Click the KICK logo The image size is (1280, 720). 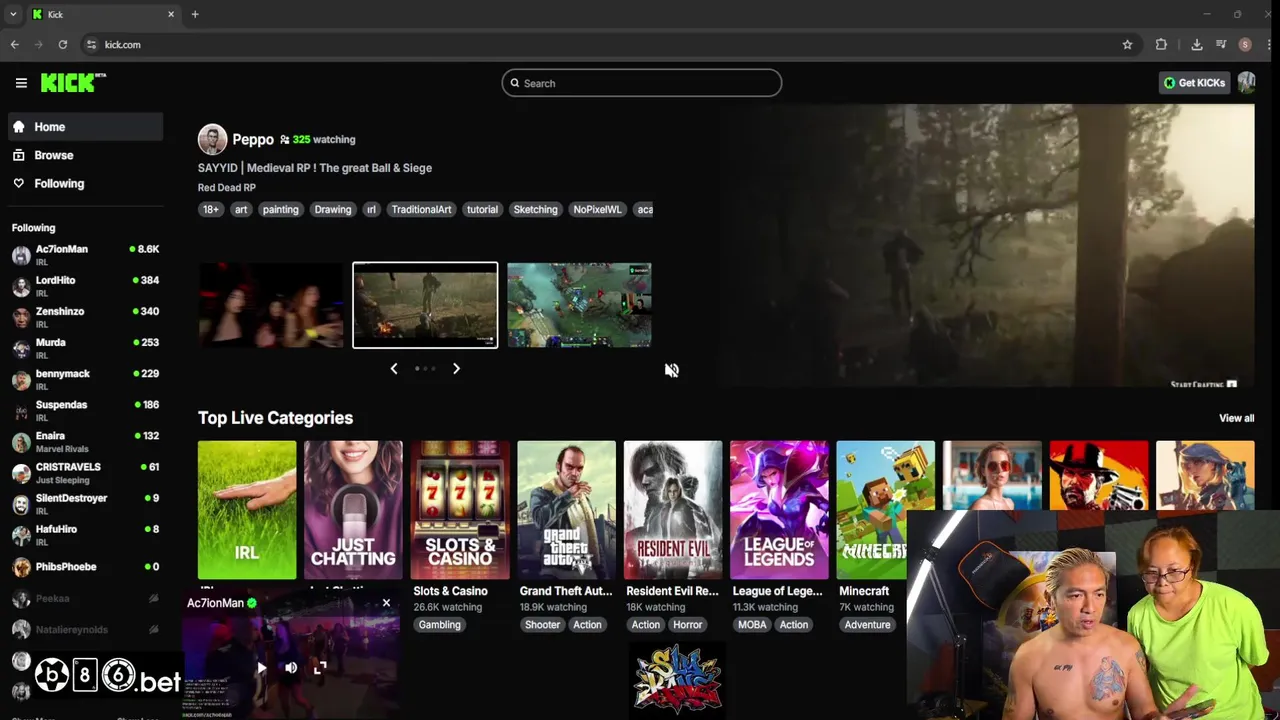coord(73,83)
